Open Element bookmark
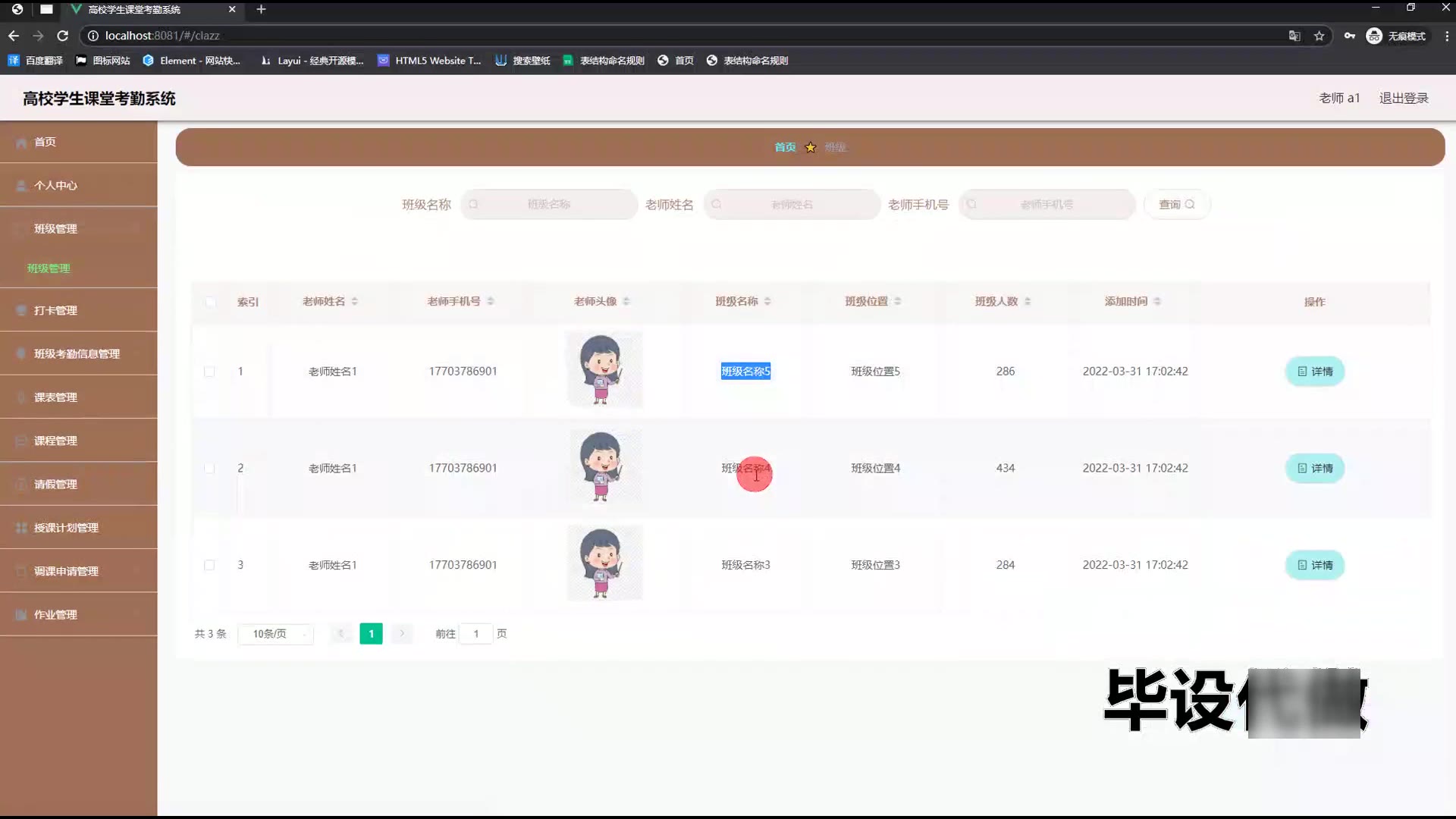 [x=192, y=61]
